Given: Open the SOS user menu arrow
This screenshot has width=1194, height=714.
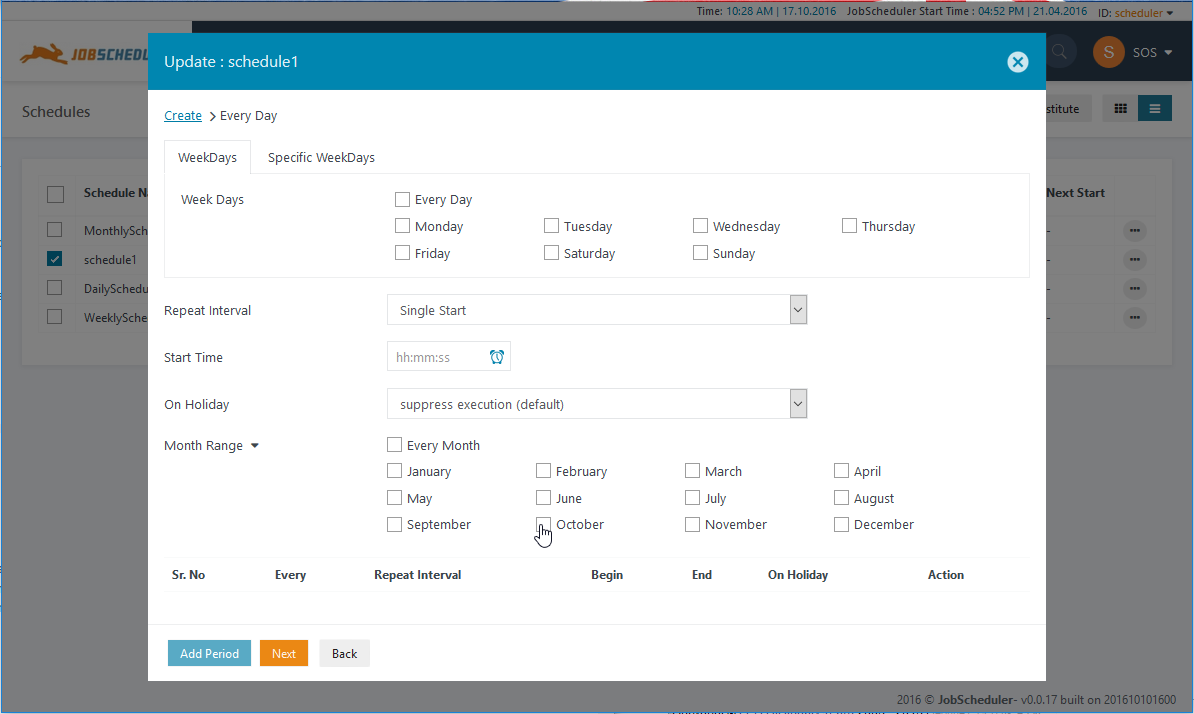Looking at the screenshot, I should tap(1168, 53).
